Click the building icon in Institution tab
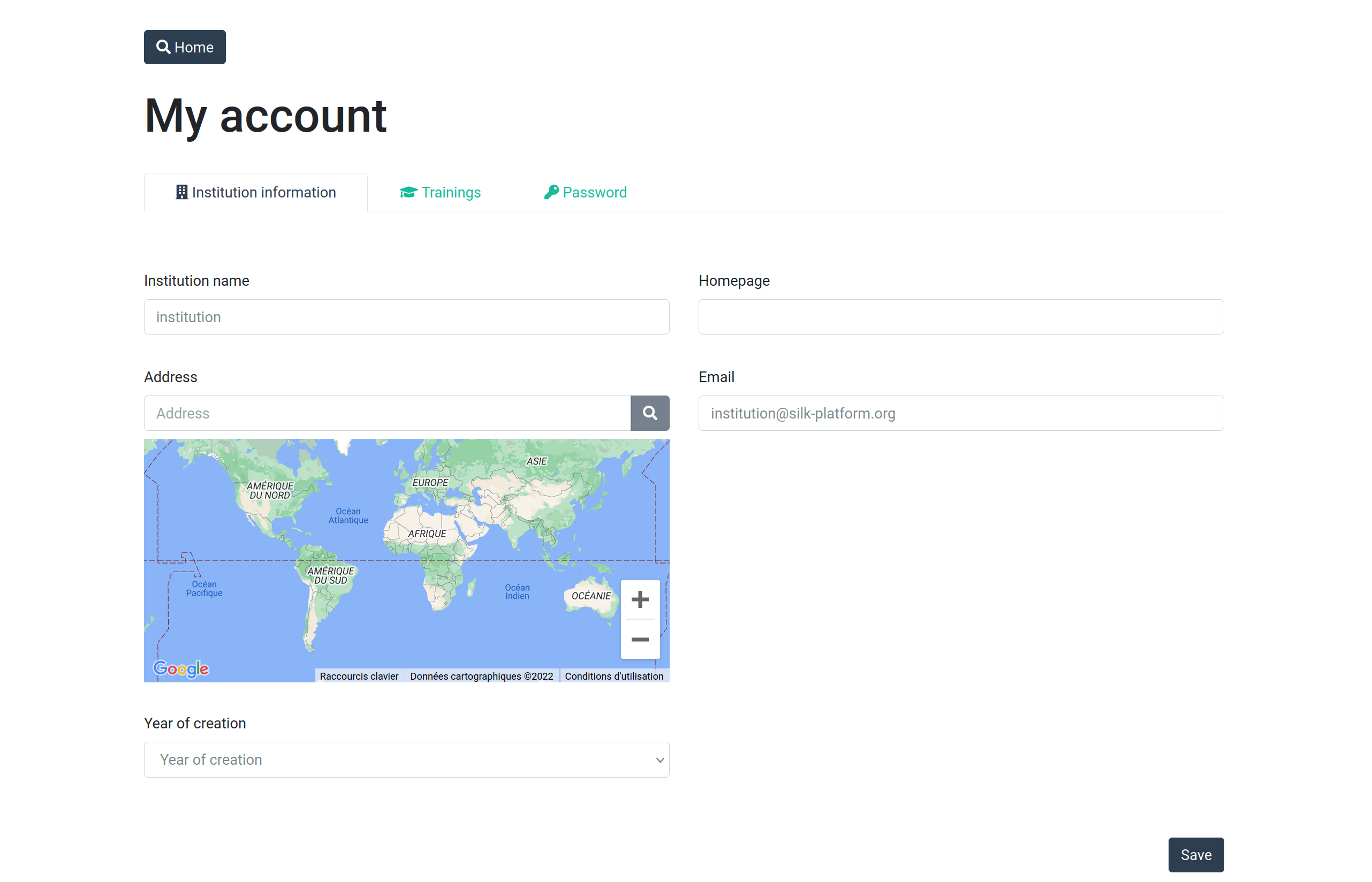The height and width of the screenshot is (882, 1372). pyautogui.click(x=181, y=193)
